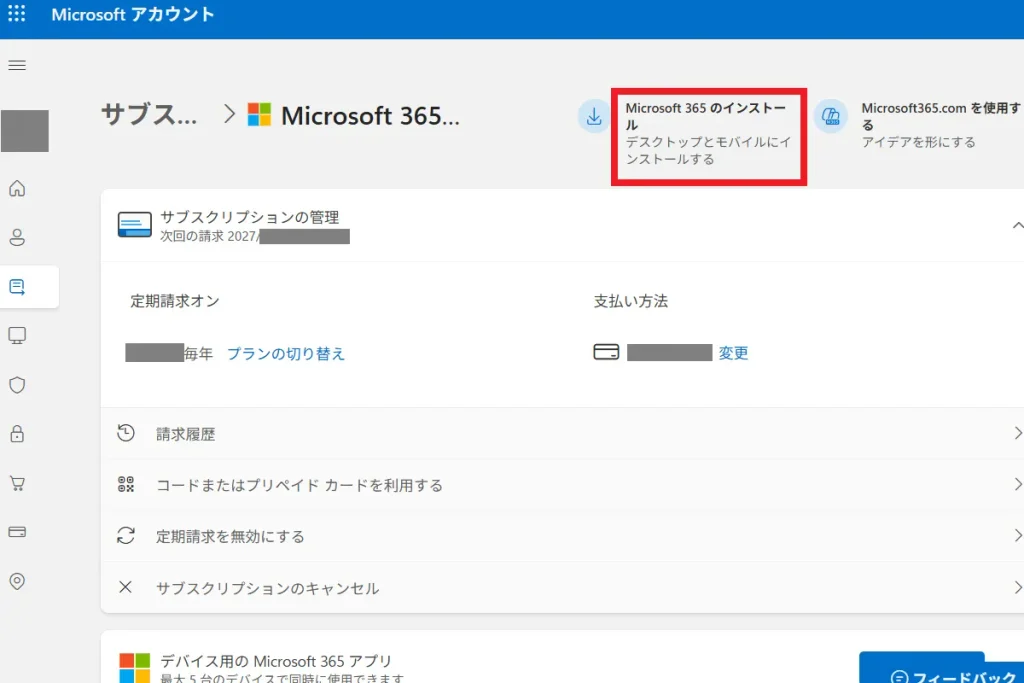Open the payment options card sidebar icon
This screenshot has width=1024, height=683.
(x=17, y=532)
